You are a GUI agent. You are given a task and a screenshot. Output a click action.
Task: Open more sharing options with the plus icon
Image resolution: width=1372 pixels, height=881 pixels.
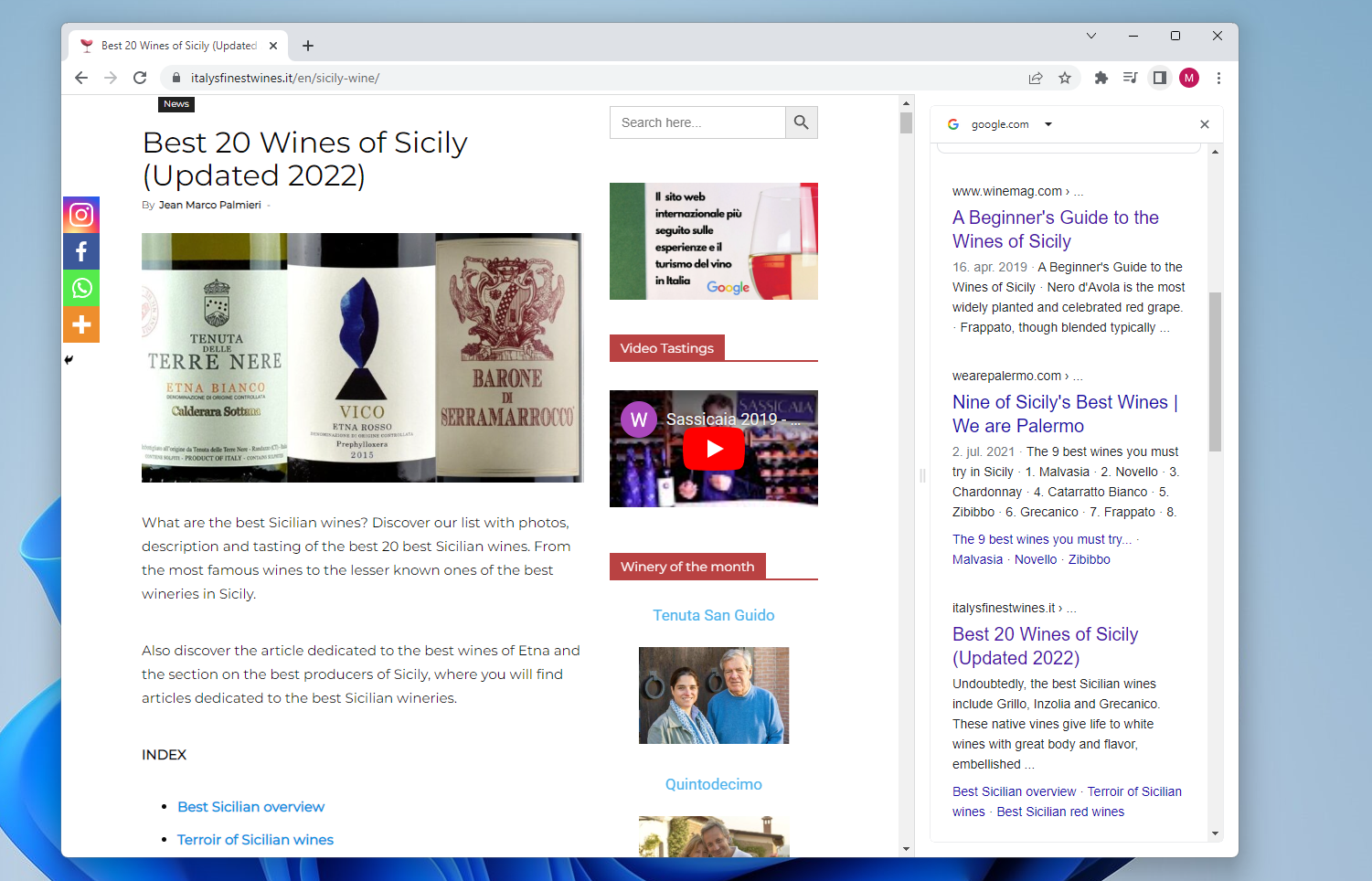tap(81, 324)
